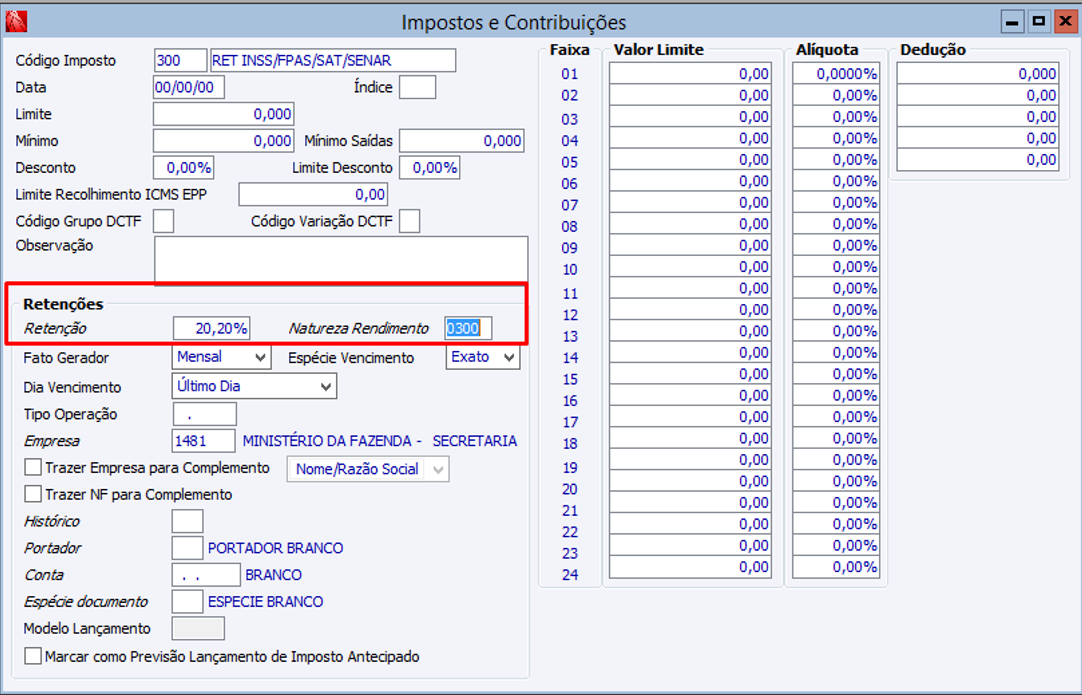Click Alíquota field for Faixa 24
Screen dimensions: 1082x695
pos(836,567)
